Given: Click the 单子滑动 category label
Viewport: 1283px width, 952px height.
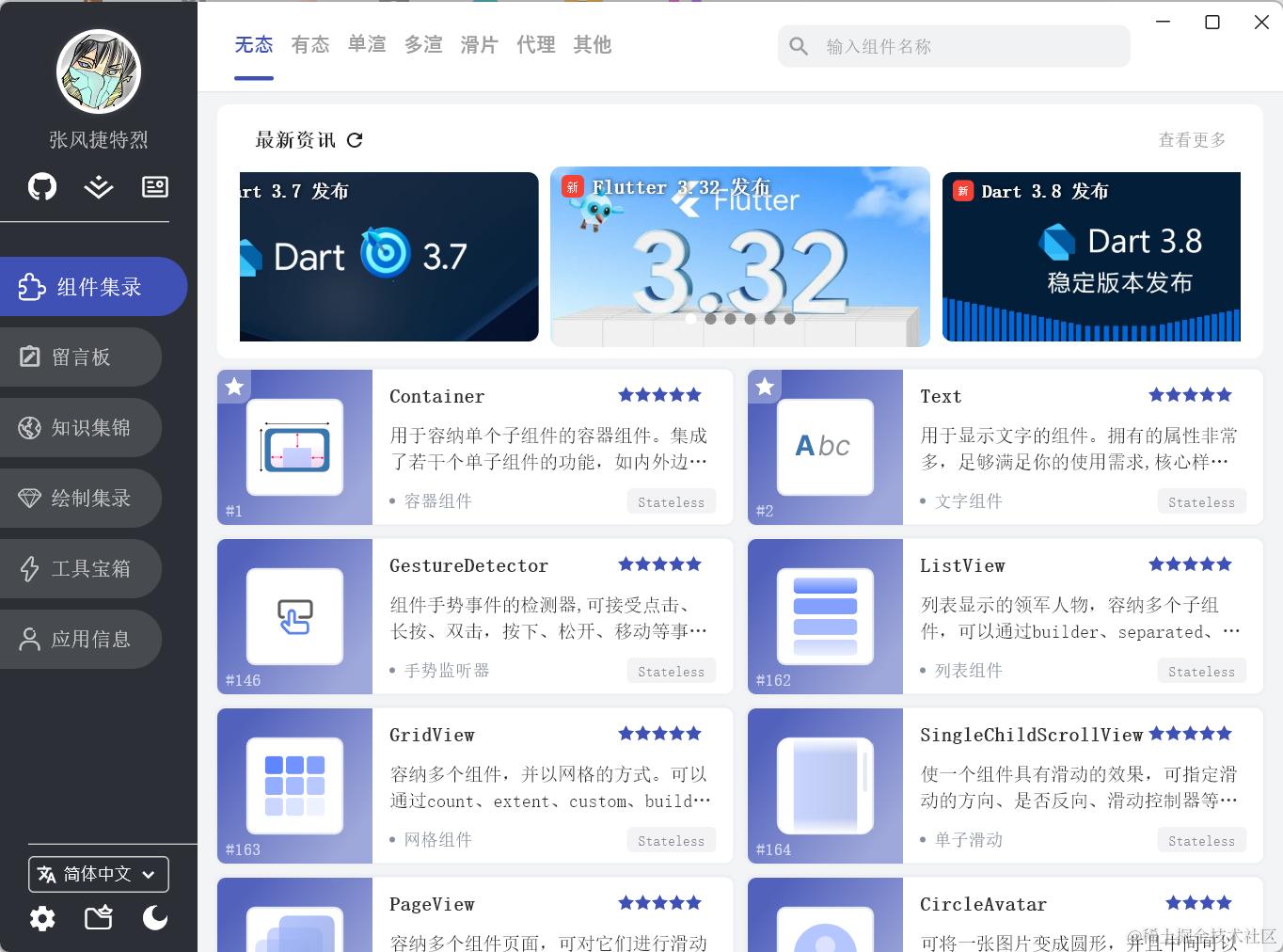Looking at the screenshot, I should 969,840.
